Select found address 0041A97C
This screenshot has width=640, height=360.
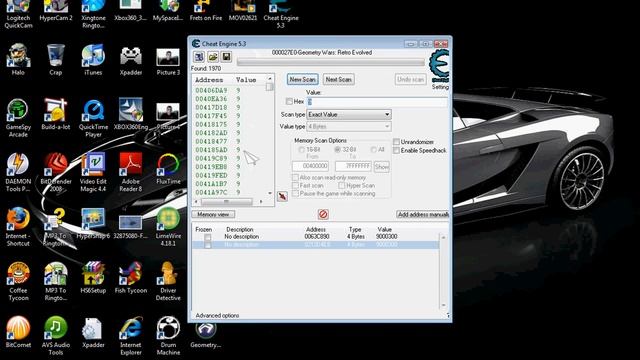pyautogui.click(x=211, y=192)
